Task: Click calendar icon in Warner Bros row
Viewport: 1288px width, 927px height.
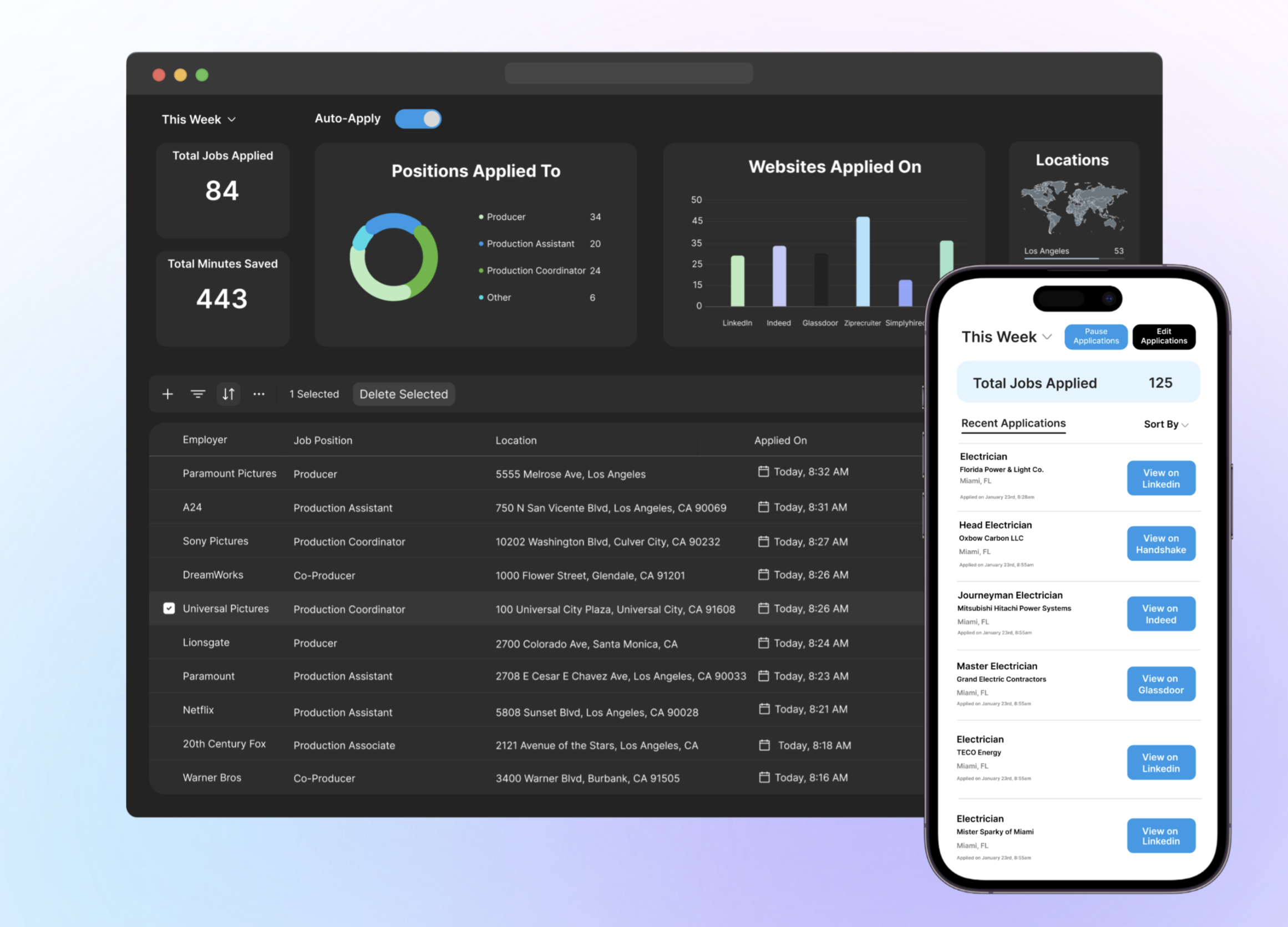Action: coord(764,777)
